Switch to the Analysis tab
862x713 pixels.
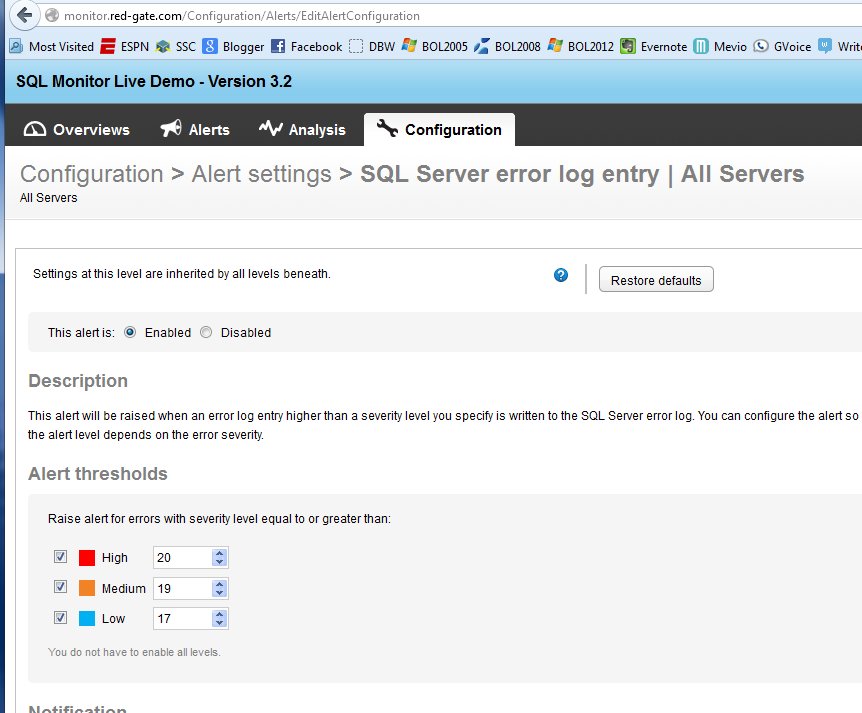(302, 130)
